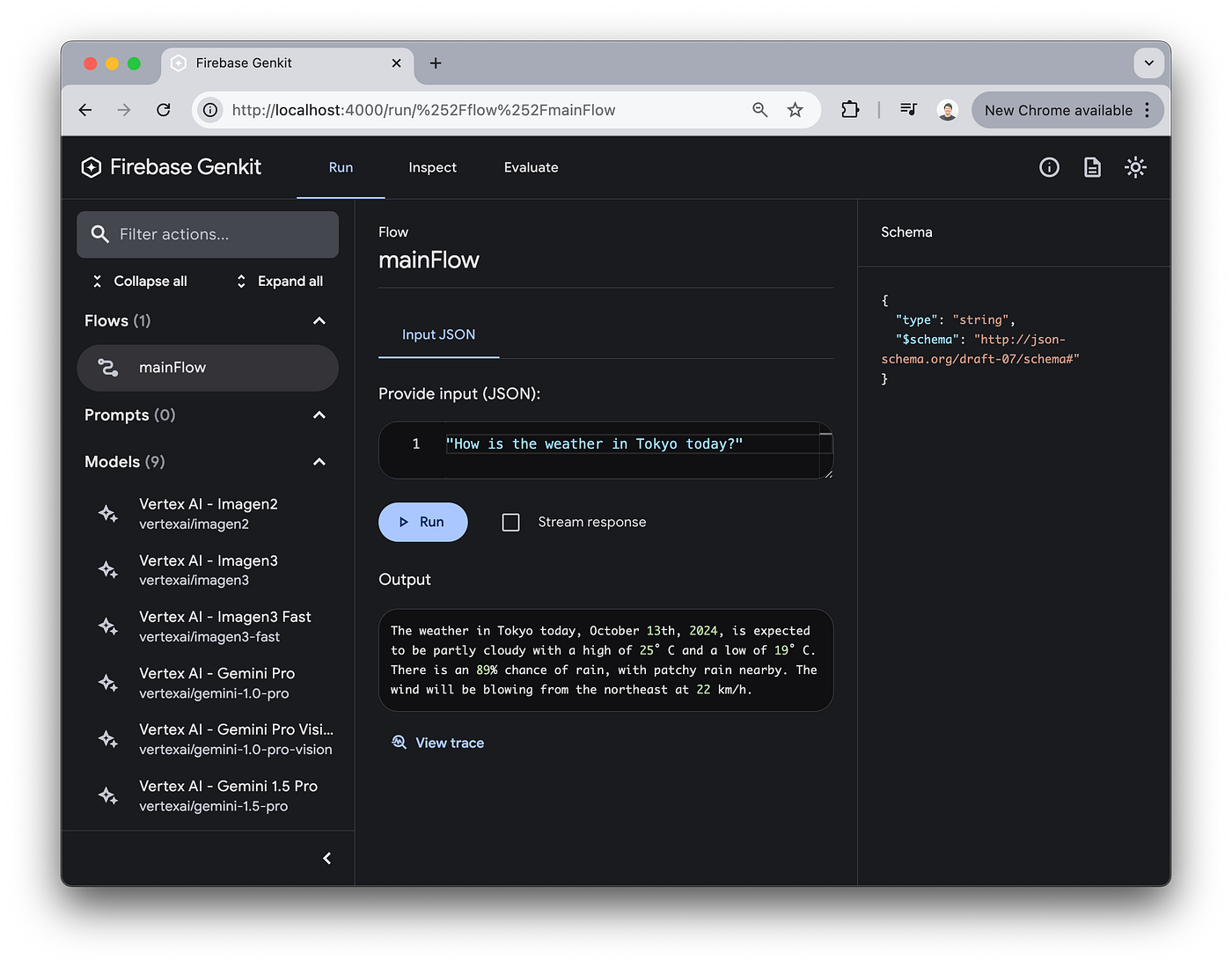
Task: Click the localhost address bar URL
Action: tap(423, 110)
